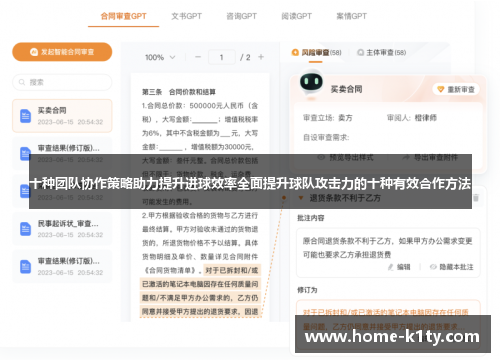Click the plus icon after / 2
The width and height of the screenshot is (500, 362).
(x=261, y=57)
